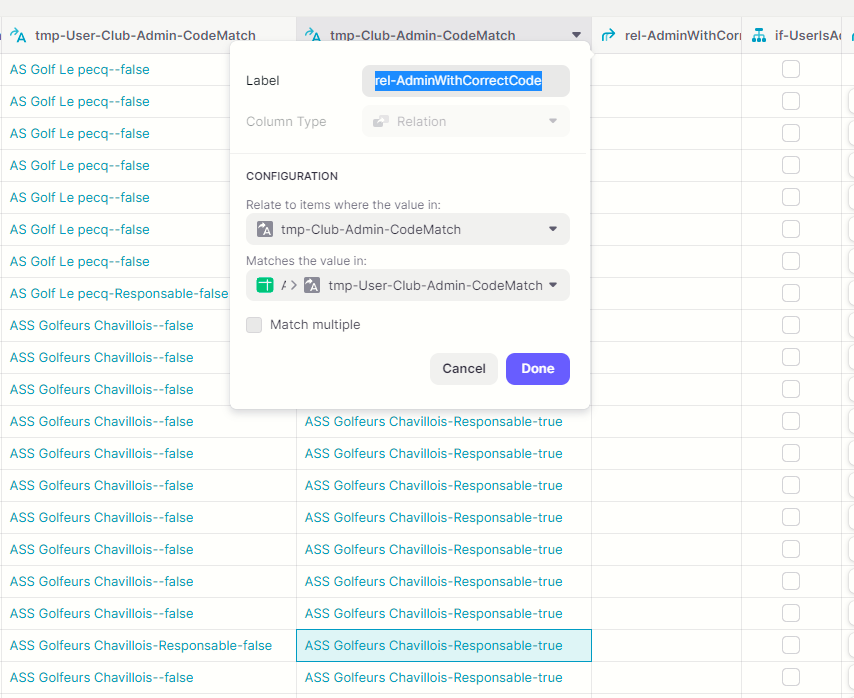Click the Done button

pyautogui.click(x=538, y=369)
